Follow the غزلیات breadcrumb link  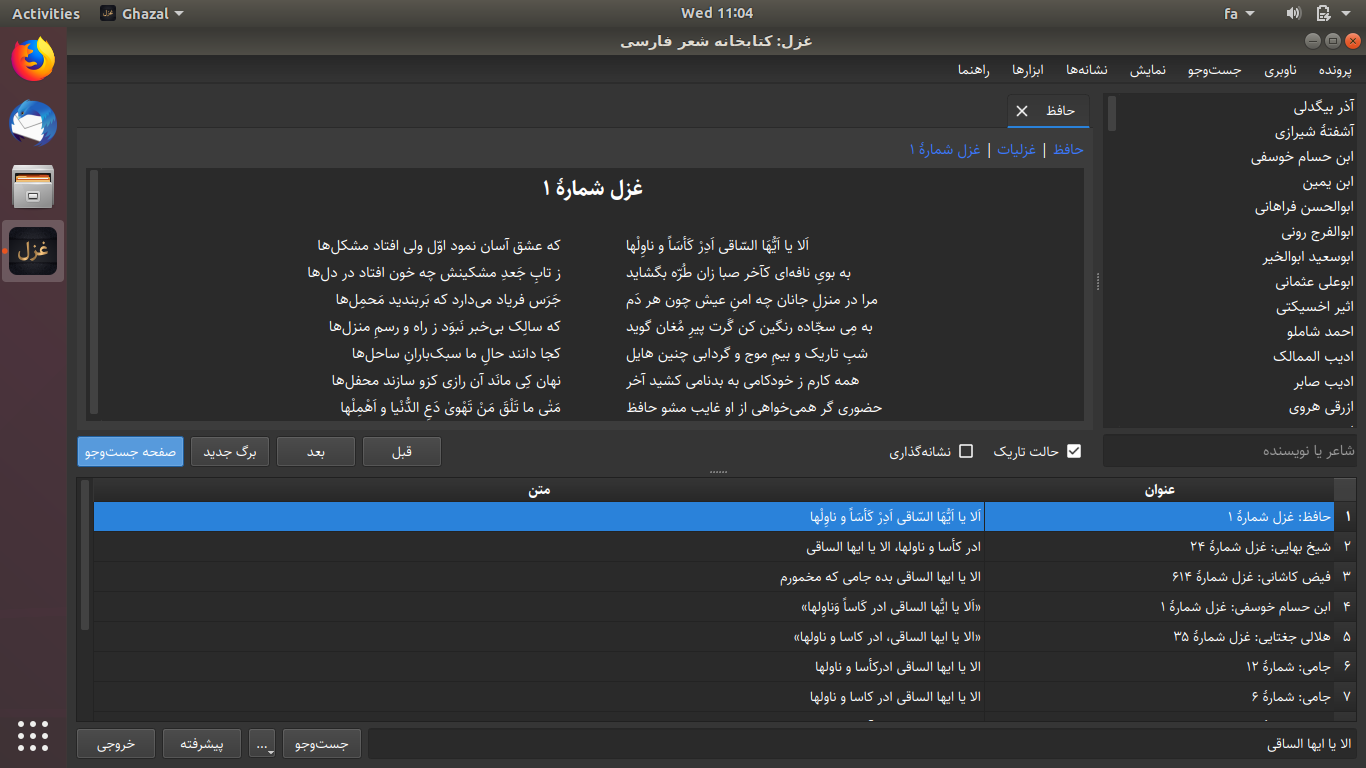click(x=1017, y=149)
